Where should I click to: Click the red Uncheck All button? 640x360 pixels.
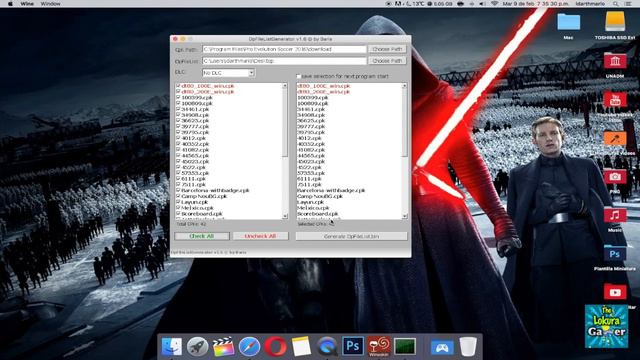[x=260, y=236]
